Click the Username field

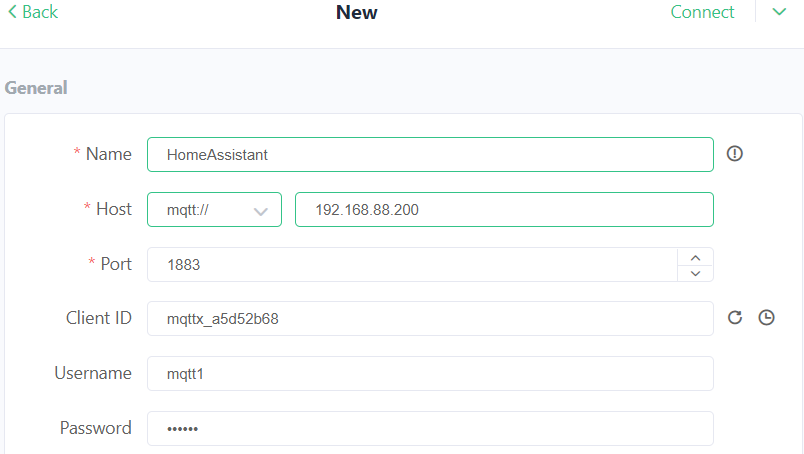(430, 373)
